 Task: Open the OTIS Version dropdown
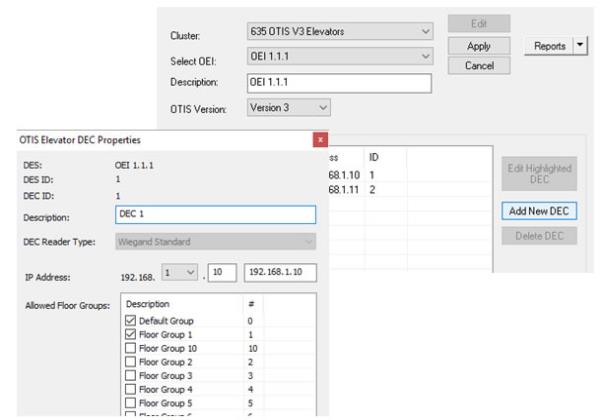coord(288,108)
